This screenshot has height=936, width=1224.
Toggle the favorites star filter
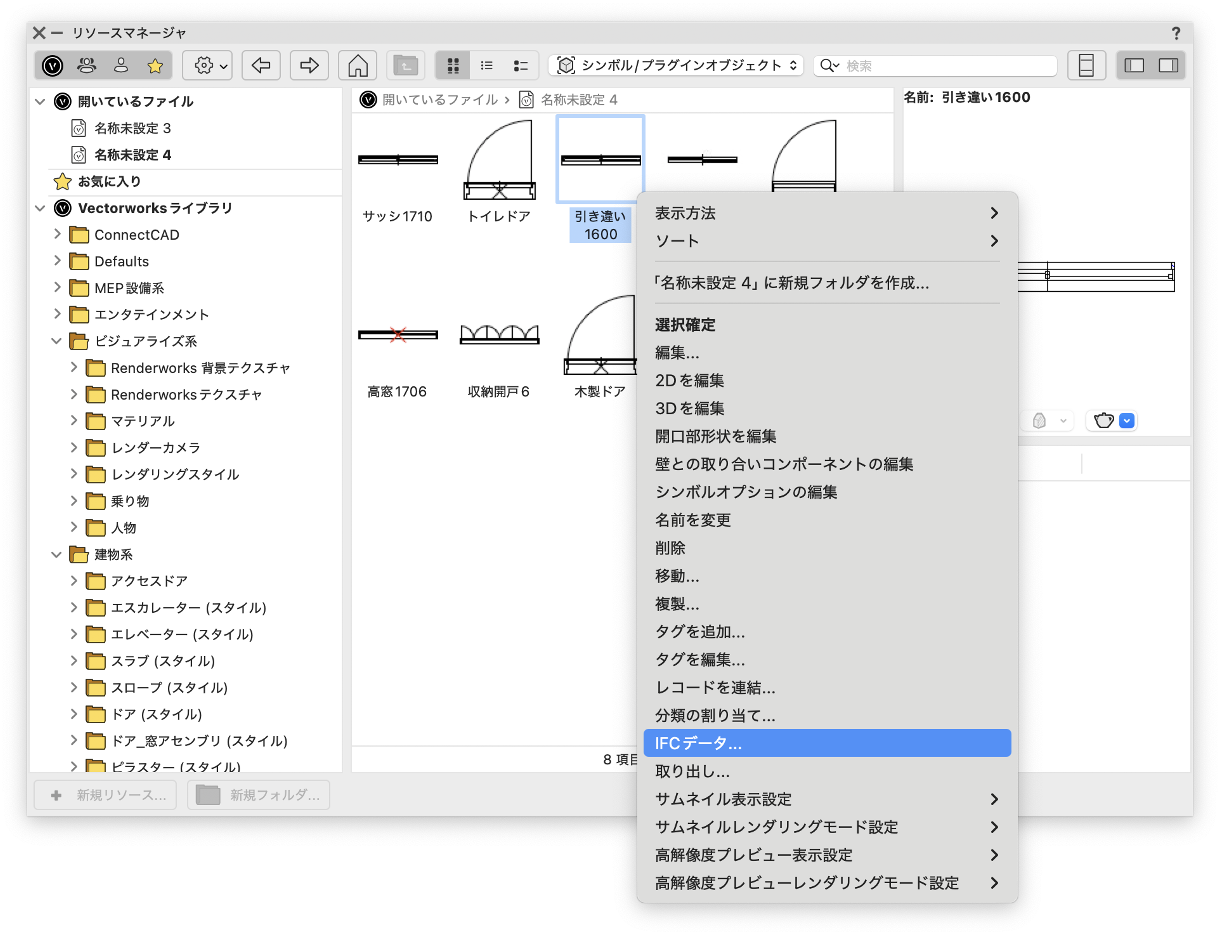point(155,65)
